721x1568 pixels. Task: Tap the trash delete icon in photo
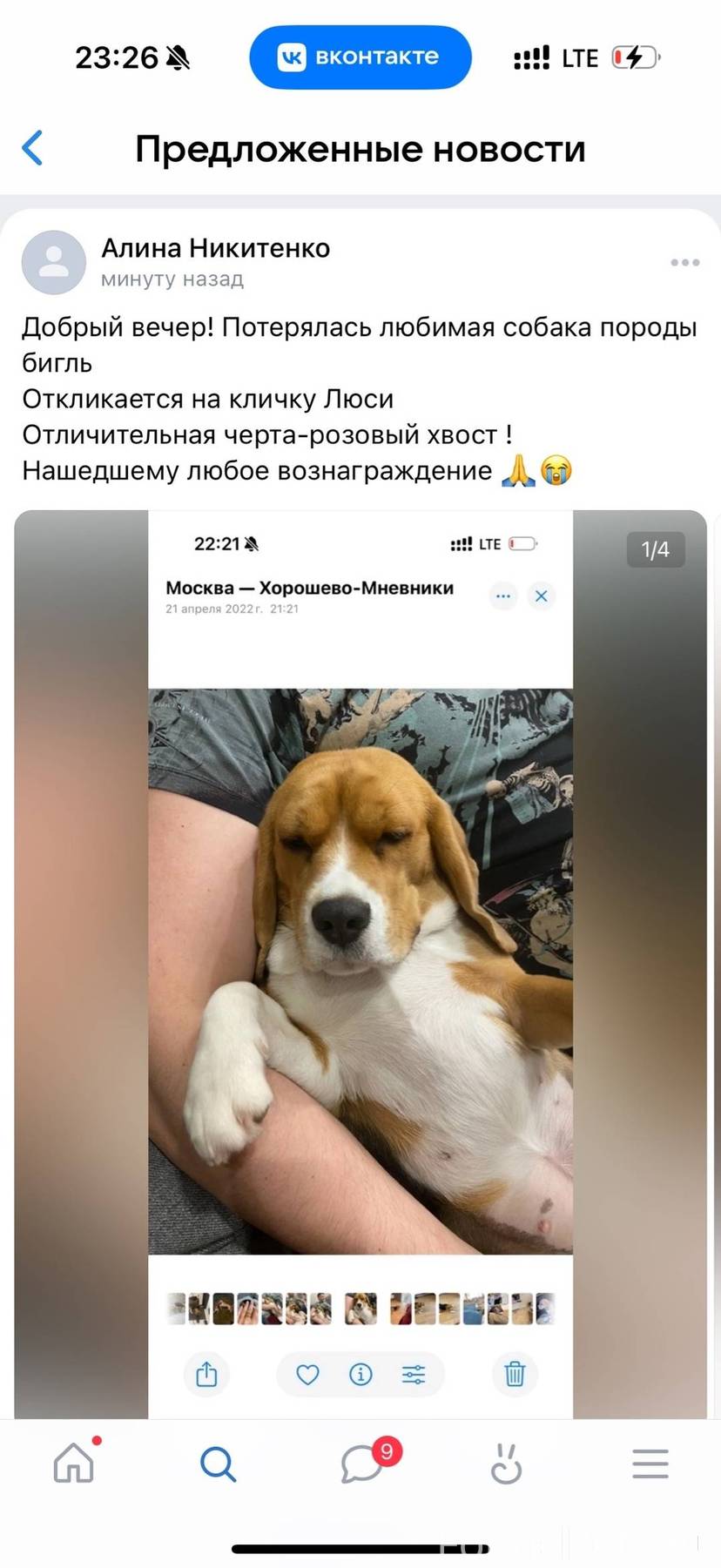tap(515, 1374)
